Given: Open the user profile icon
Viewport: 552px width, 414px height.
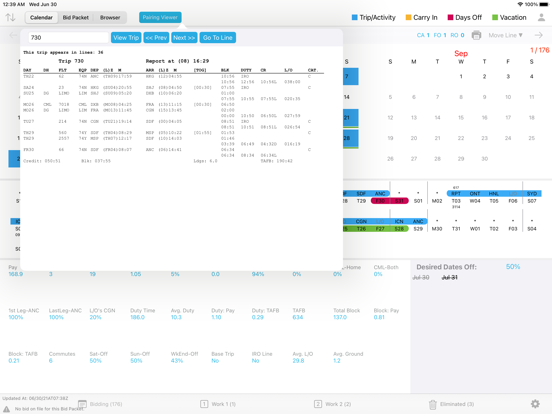Looking at the screenshot, I should pos(541,17).
